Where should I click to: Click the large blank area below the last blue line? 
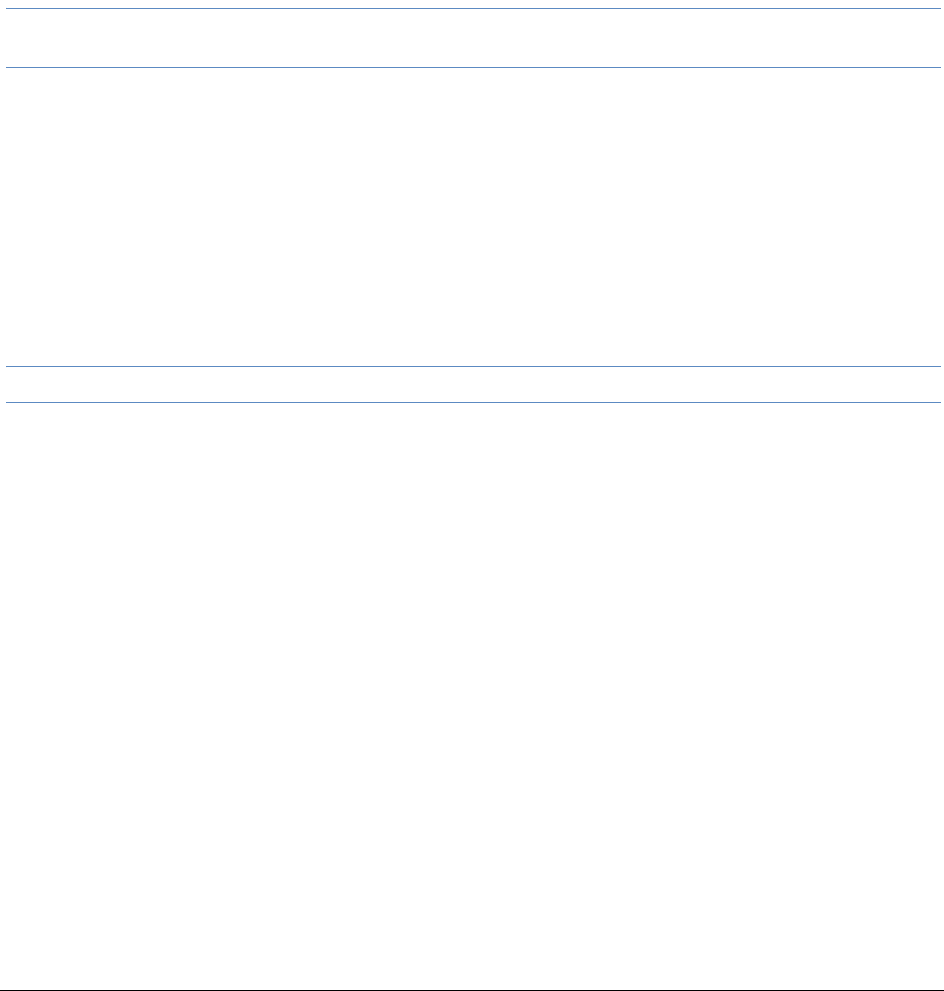[x=473, y=696]
